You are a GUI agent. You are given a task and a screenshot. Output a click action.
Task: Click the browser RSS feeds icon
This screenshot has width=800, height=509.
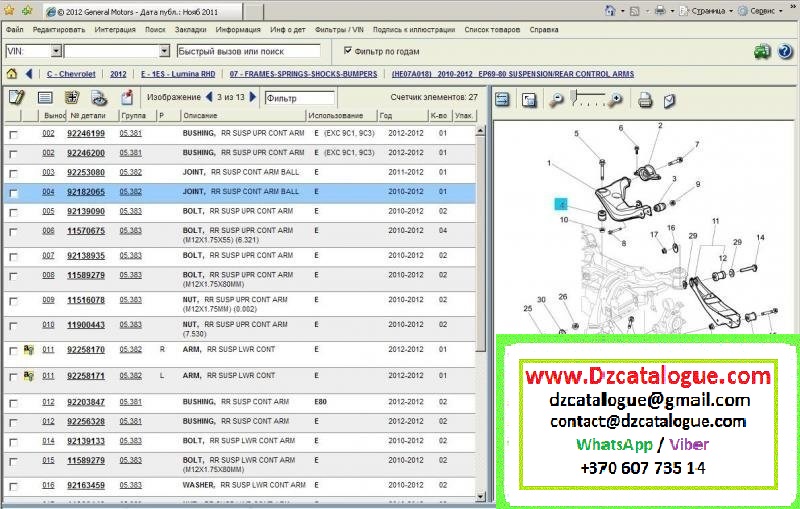[x=635, y=11]
